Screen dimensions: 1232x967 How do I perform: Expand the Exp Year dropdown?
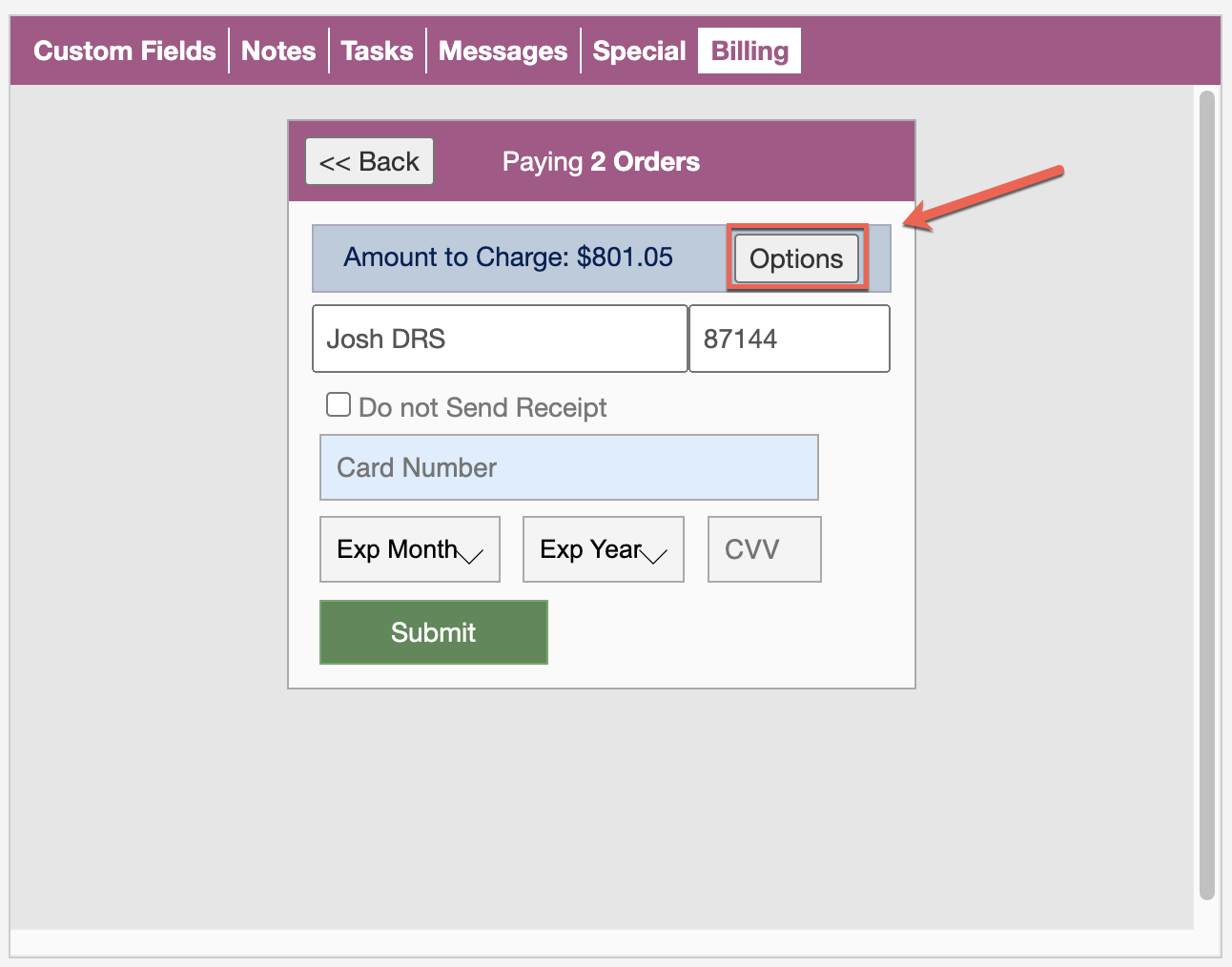pos(604,549)
